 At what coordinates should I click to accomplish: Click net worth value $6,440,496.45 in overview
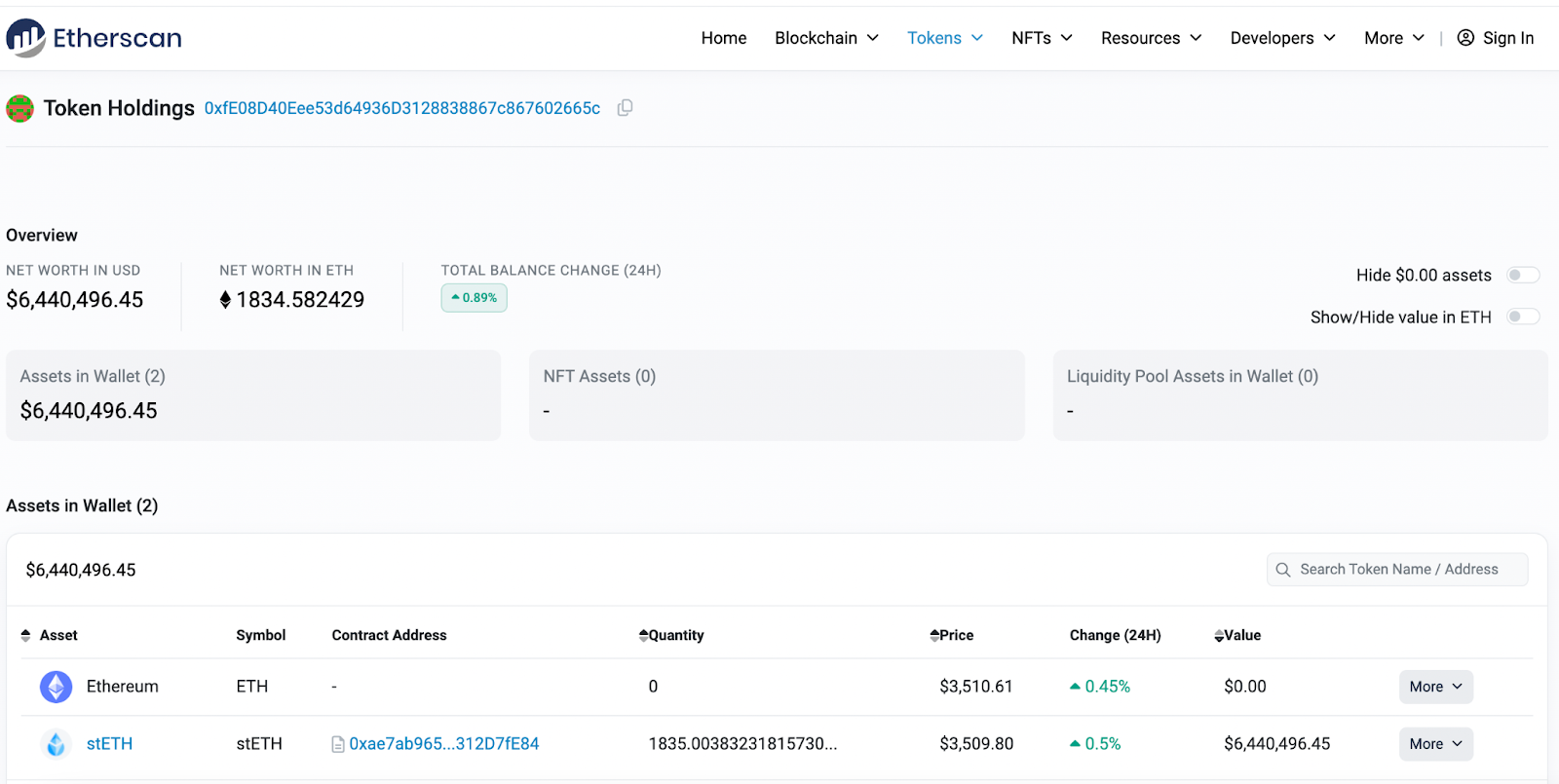[x=75, y=300]
